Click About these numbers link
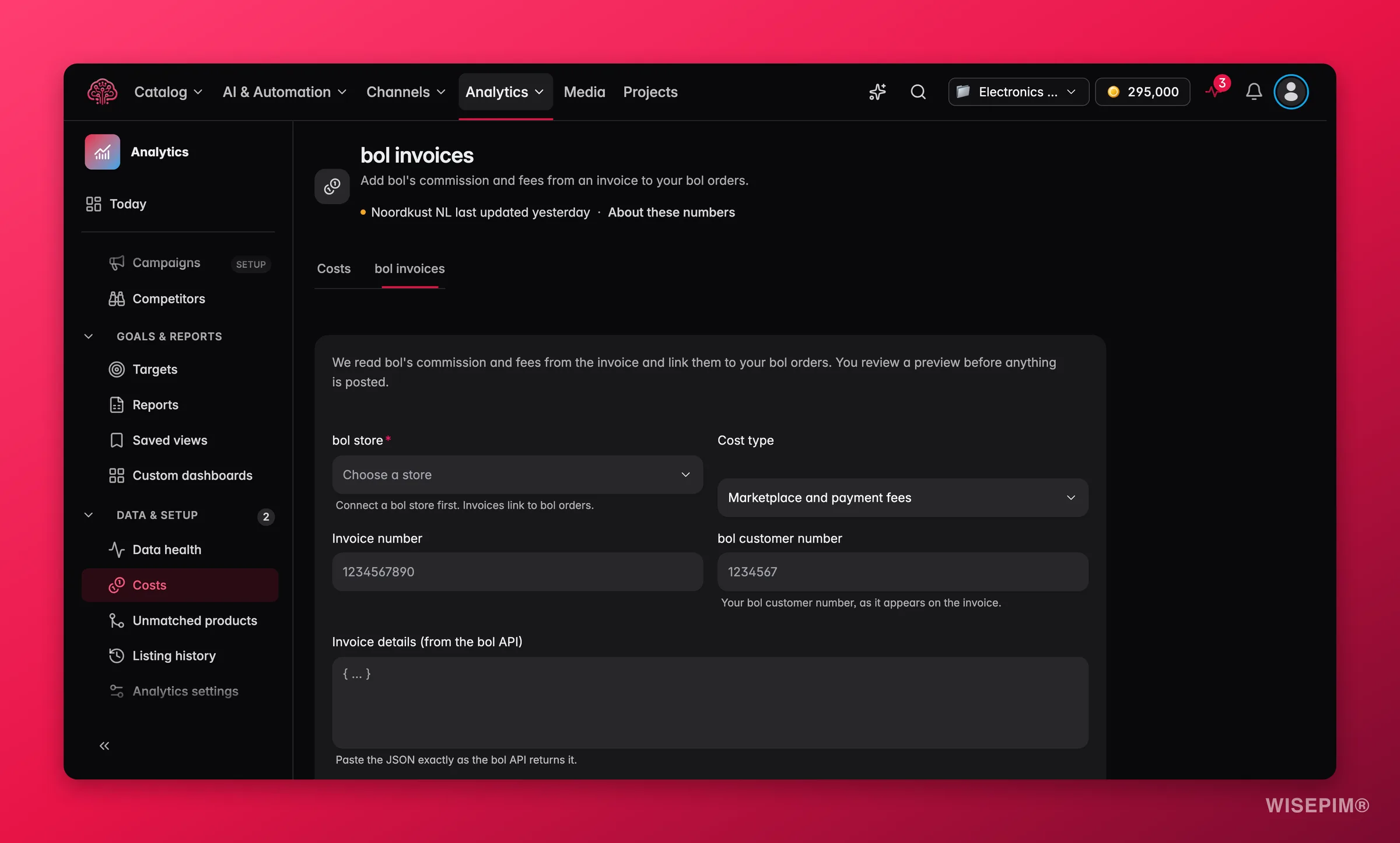 click(671, 212)
